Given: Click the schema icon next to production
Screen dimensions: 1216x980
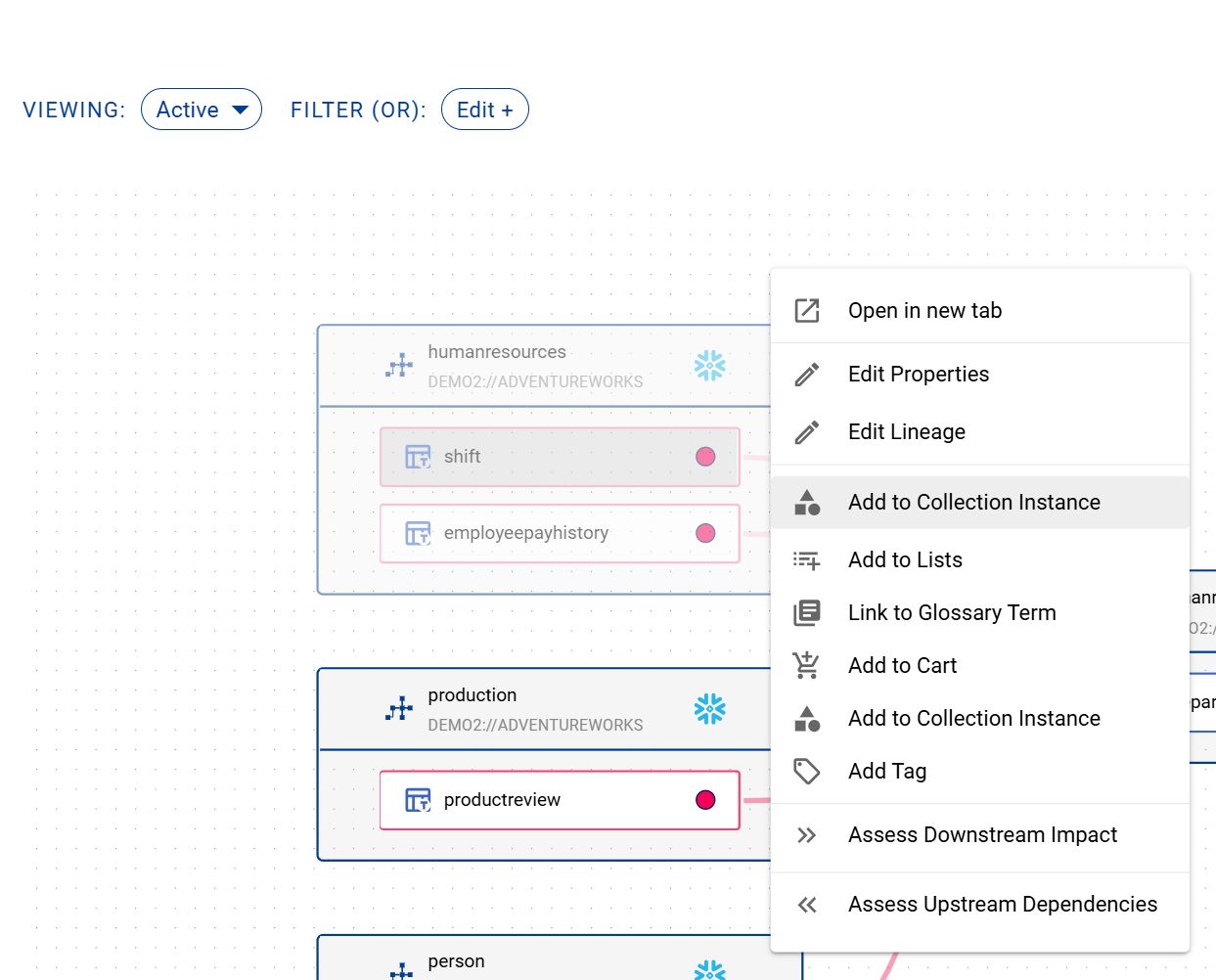Looking at the screenshot, I should (399, 709).
